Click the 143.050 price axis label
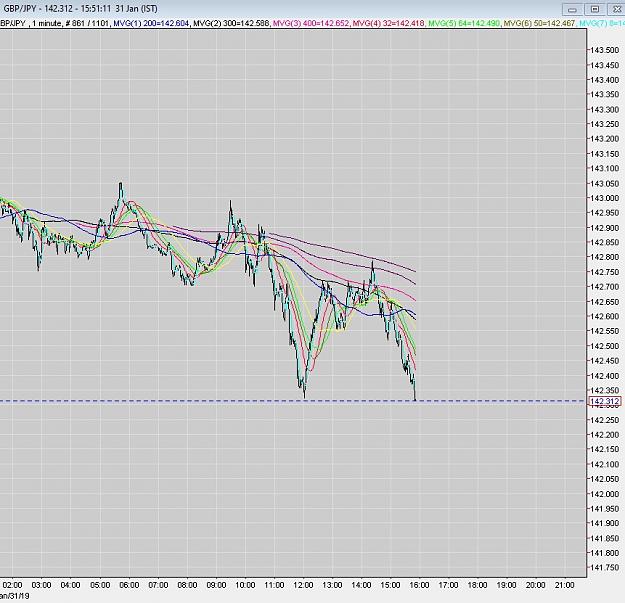Viewport: 625px width, 603px height. point(605,183)
